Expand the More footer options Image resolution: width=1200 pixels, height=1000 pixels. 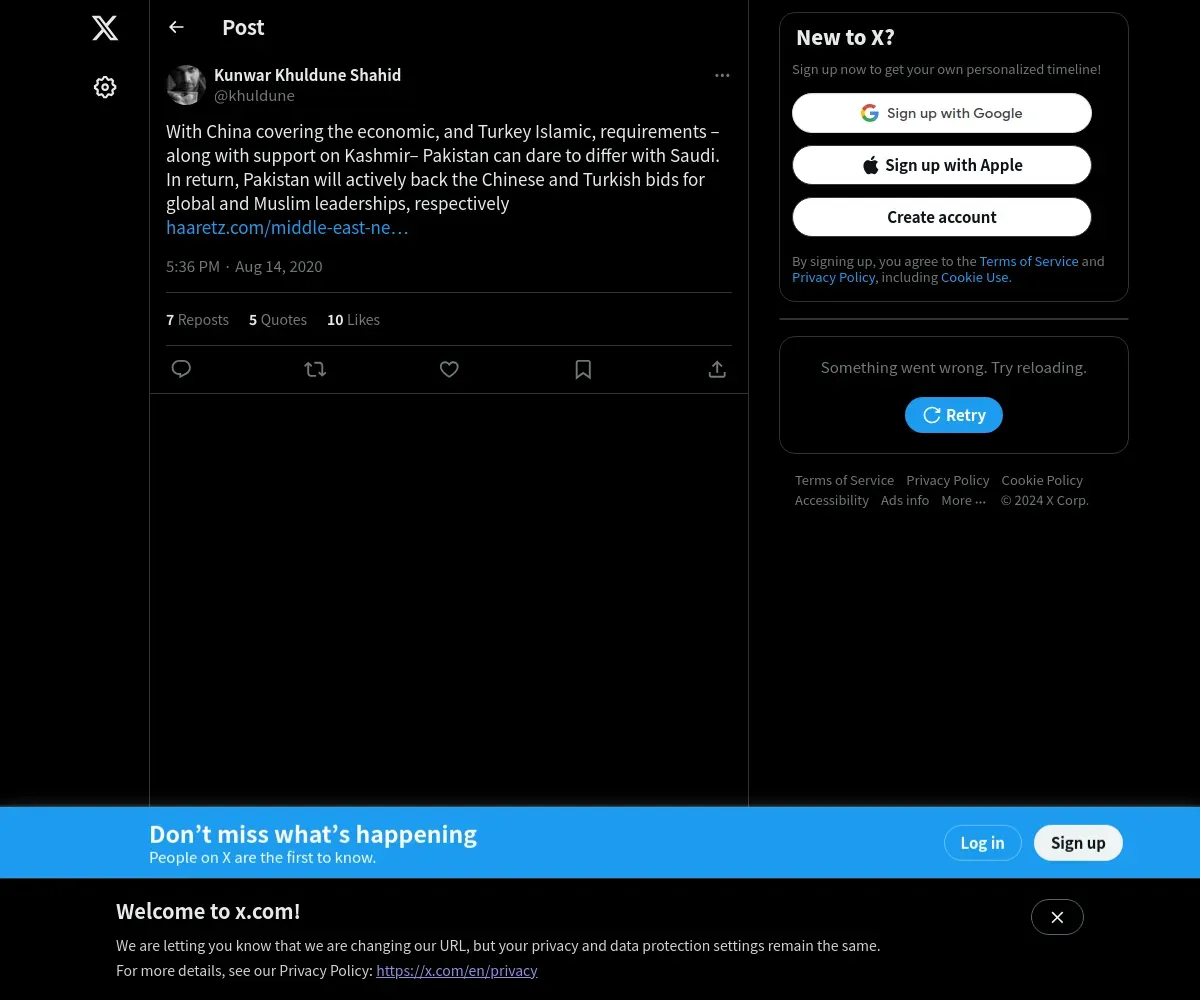click(964, 500)
